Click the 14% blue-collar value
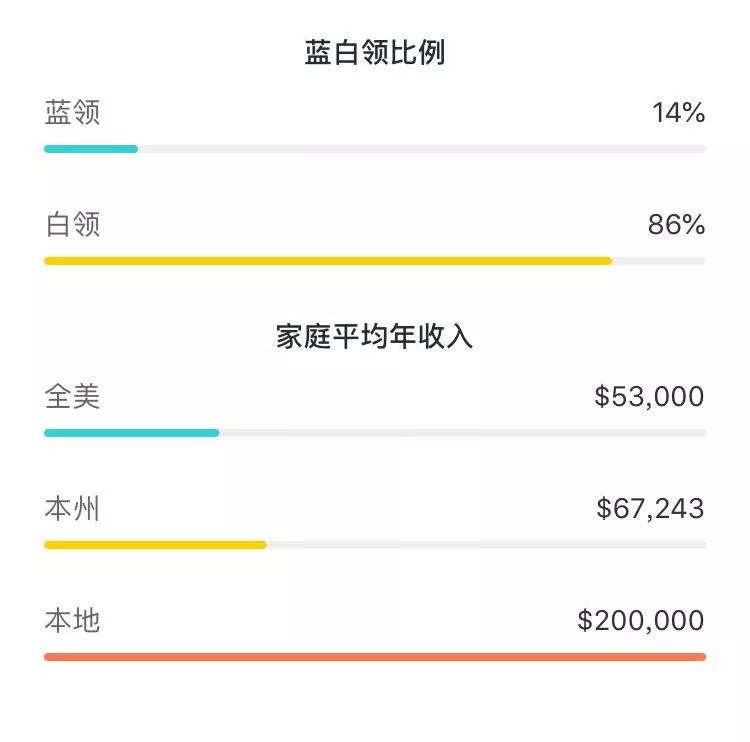Viewport: 750px width, 742px height. (x=678, y=113)
